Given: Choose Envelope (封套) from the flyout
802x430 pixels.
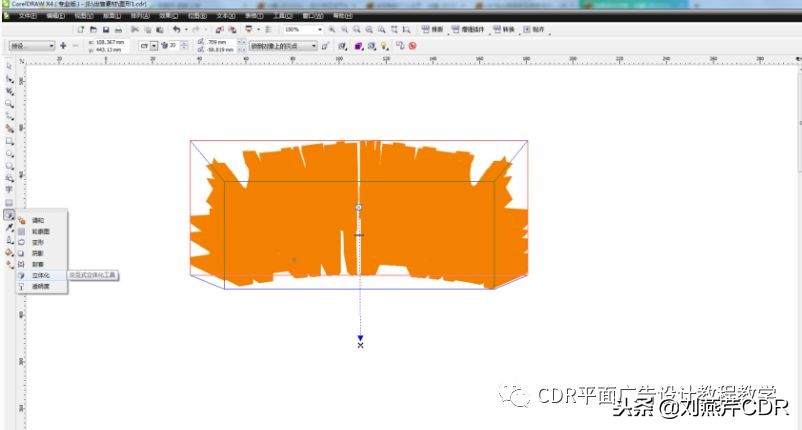Looking at the screenshot, I should (x=41, y=264).
